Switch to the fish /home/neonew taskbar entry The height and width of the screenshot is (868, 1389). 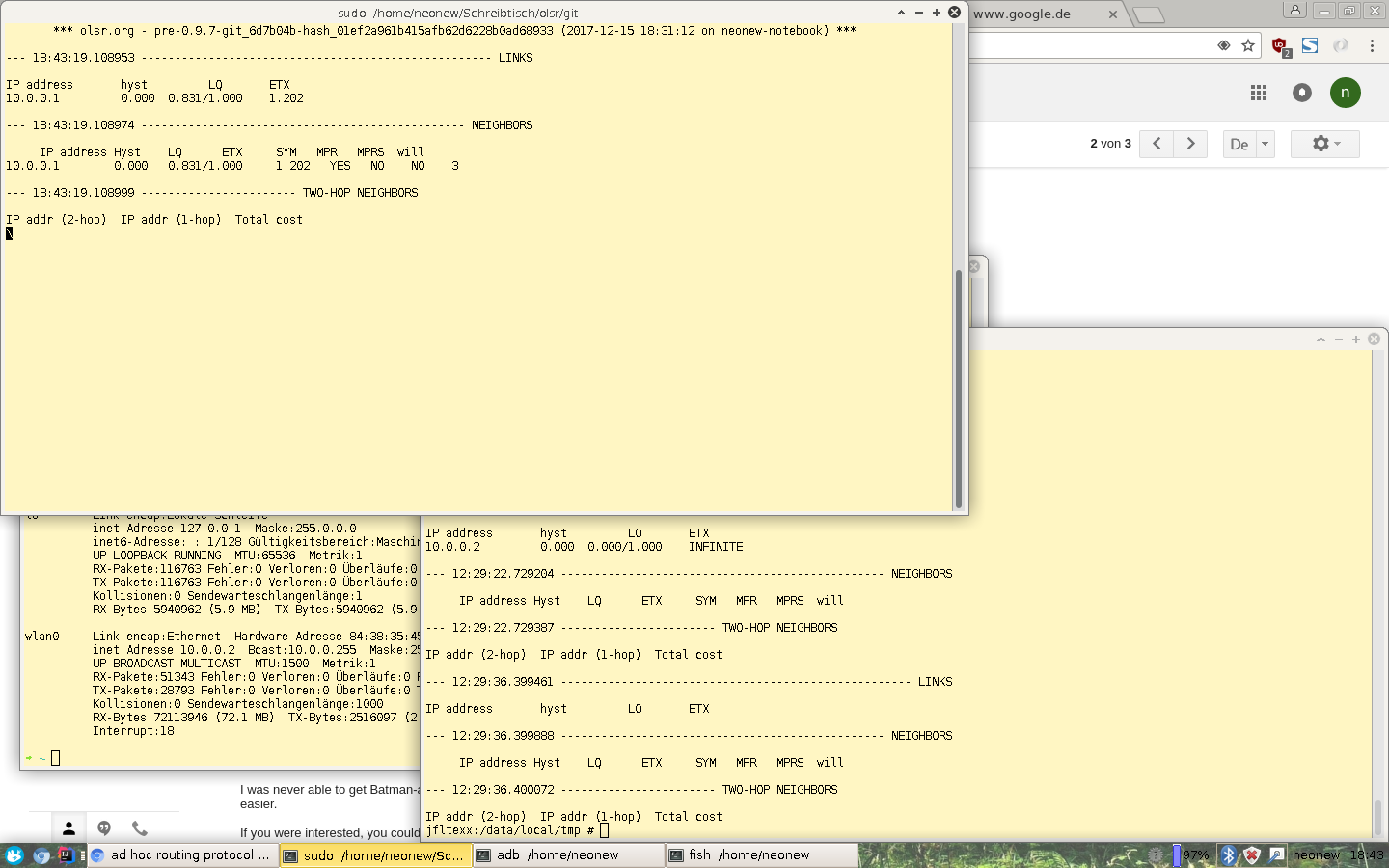(761, 855)
